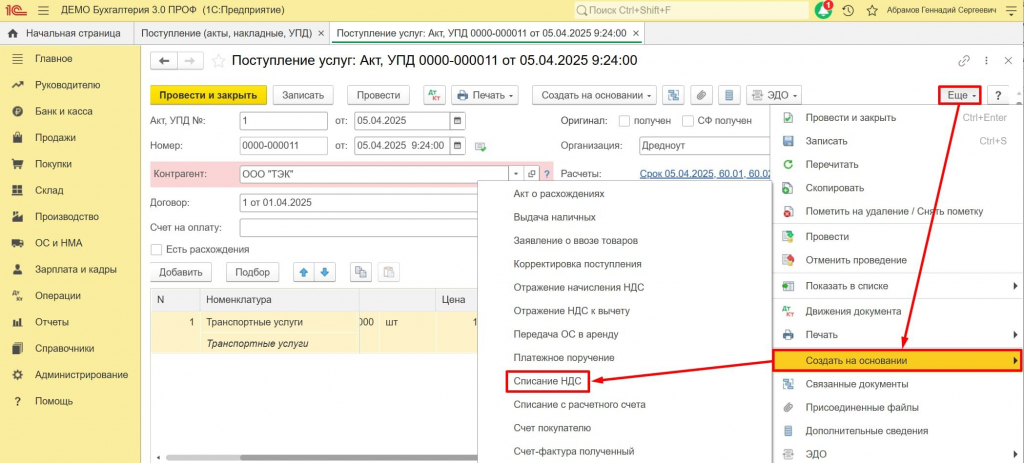The width and height of the screenshot is (1024, 463).
Task: Open additional info icon in toolbar
Action: (x=729, y=95)
